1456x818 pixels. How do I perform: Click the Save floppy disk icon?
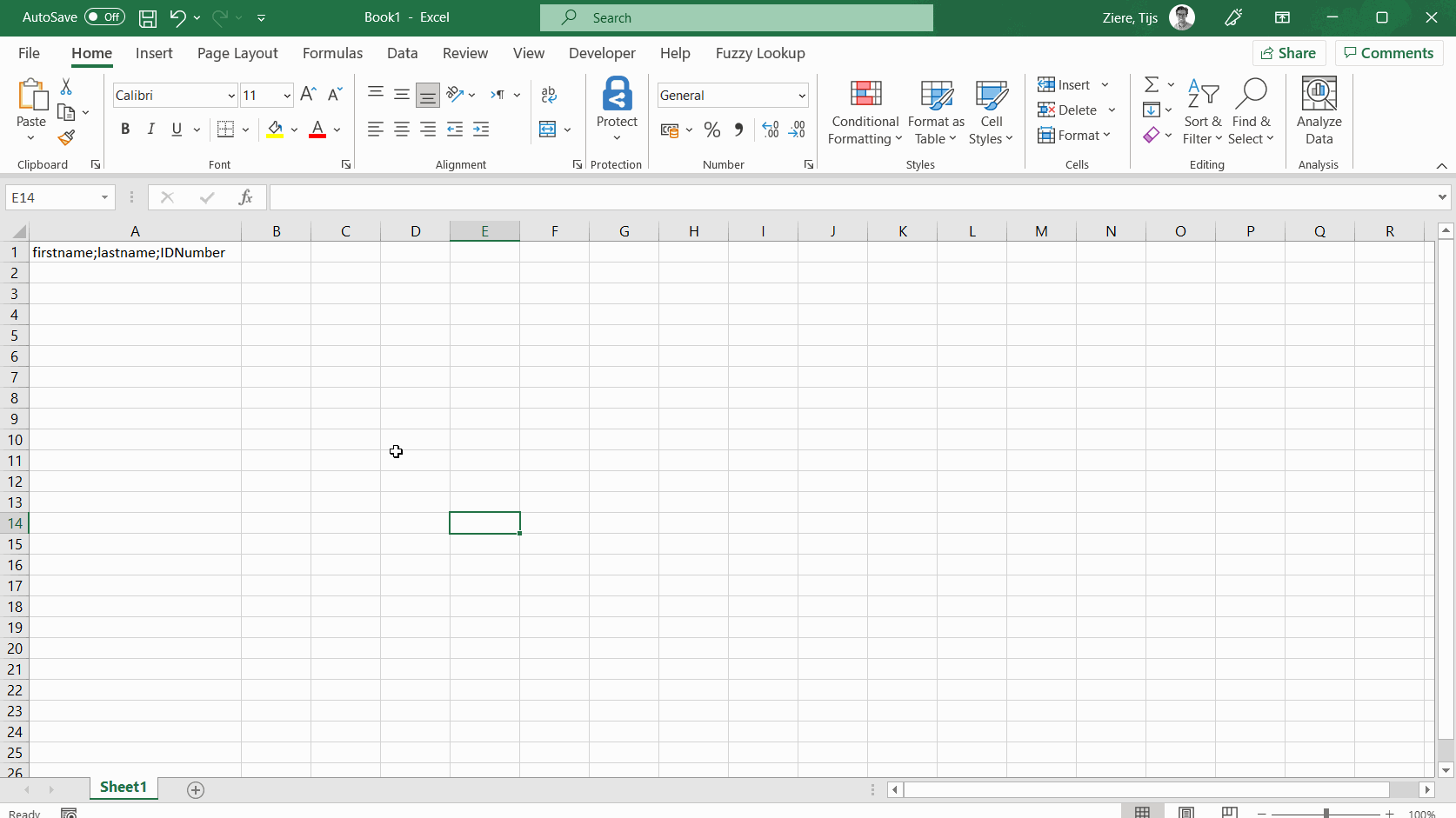point(148,17)
